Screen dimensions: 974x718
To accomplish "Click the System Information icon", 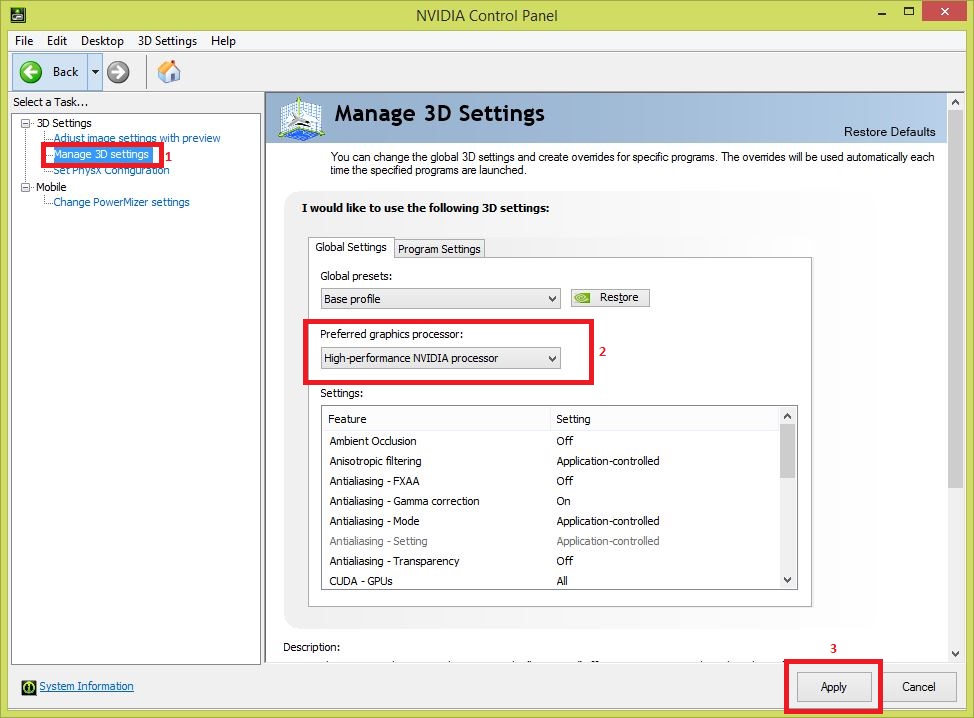I will [29, 686].
